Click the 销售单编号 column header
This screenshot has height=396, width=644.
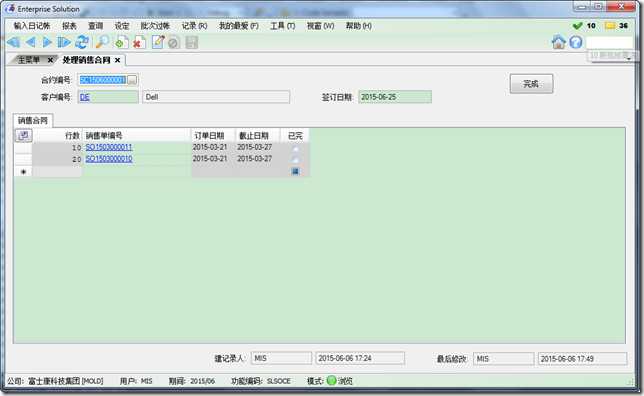pyautogui.click(x=137, y=135)
